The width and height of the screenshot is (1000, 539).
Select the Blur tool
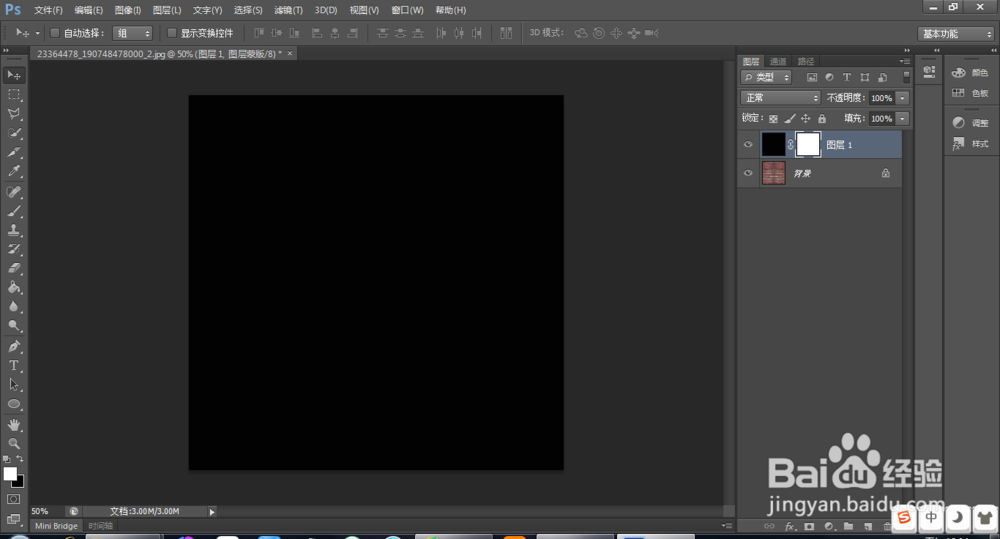tap(13, 306)
